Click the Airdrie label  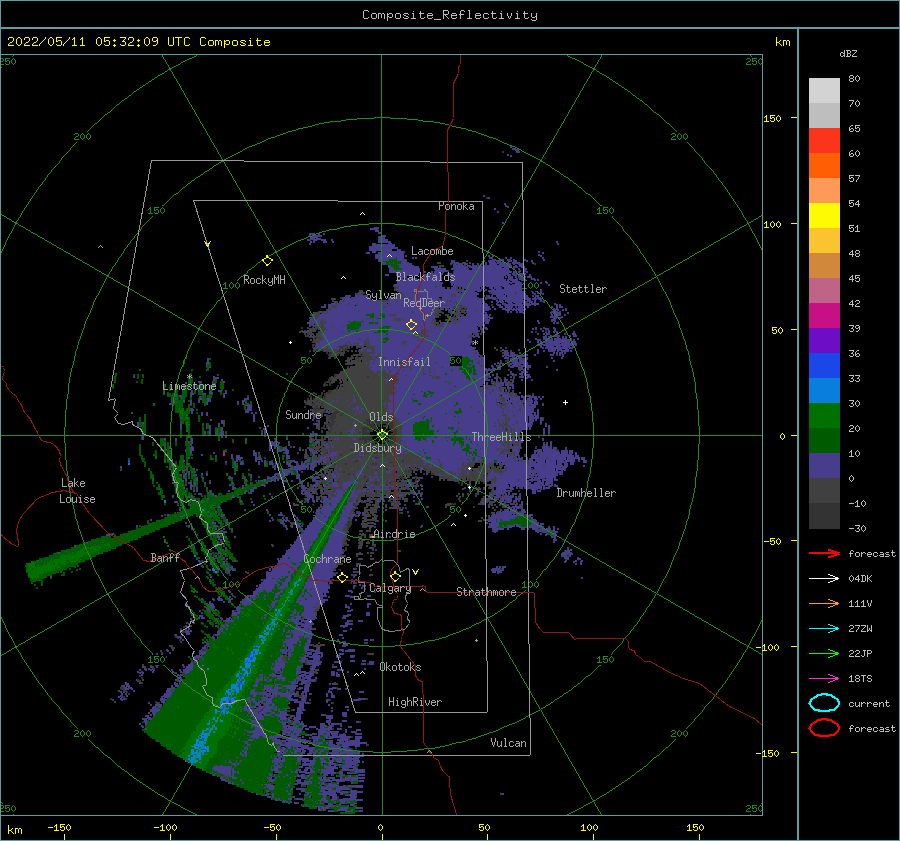394,534
